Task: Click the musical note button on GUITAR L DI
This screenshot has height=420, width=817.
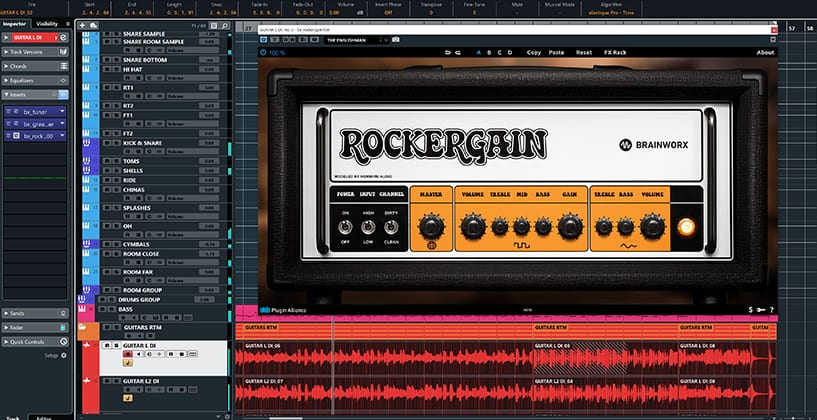Action: pyautogui.click(x=127, y=363)
